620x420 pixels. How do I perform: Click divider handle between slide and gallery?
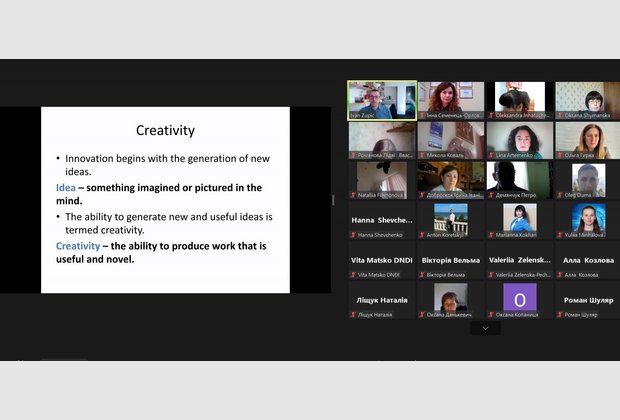(x=334, y=200)
